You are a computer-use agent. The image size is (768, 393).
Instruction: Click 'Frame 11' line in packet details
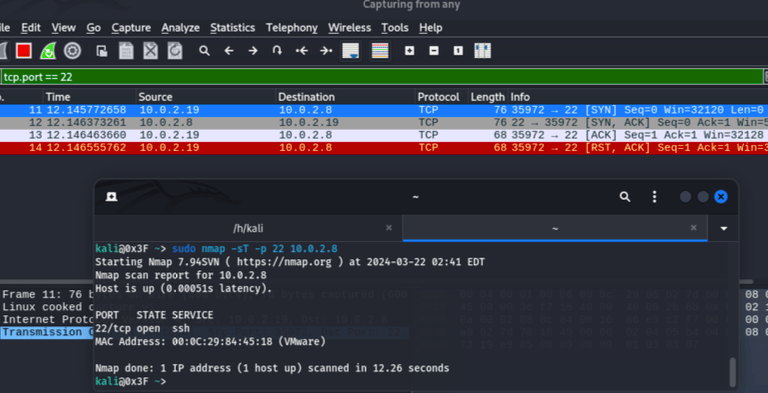(48, 295)
